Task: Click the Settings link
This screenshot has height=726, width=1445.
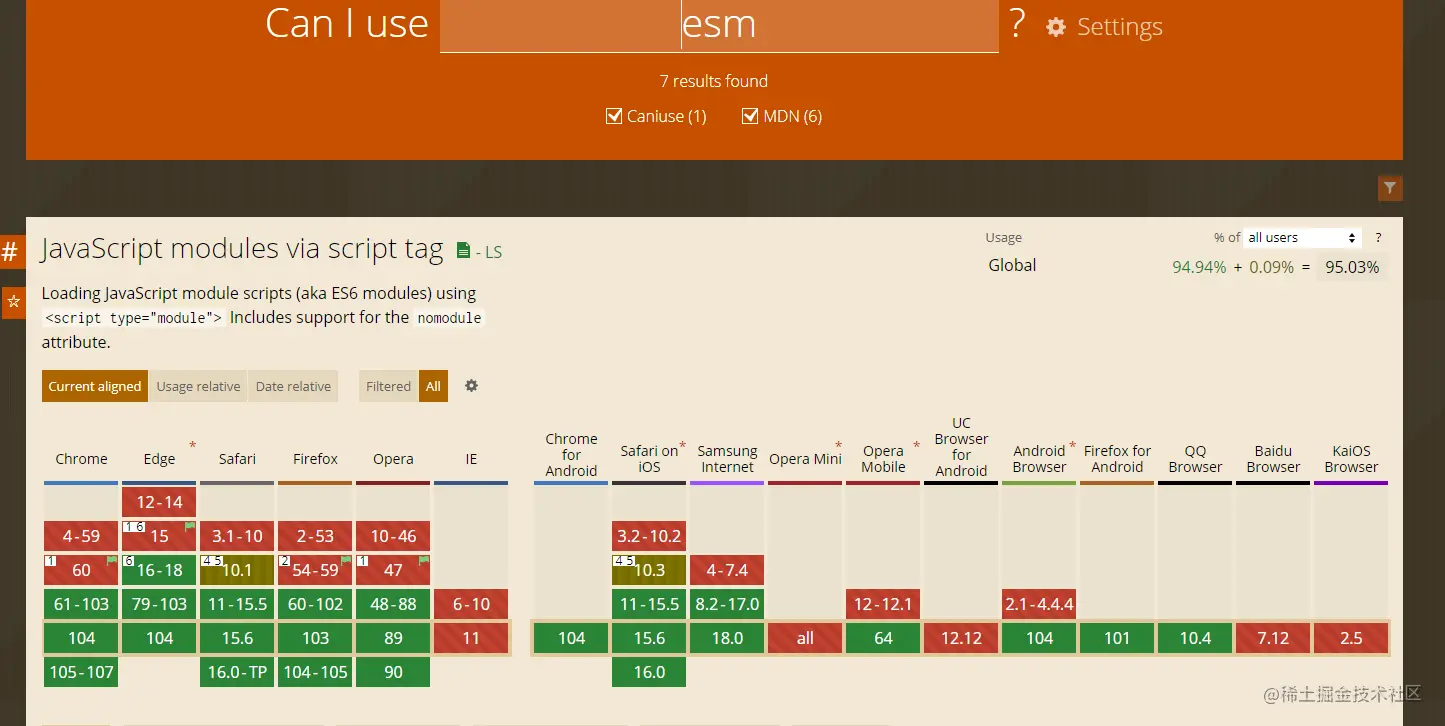Action: click(x=1119, y=27)
